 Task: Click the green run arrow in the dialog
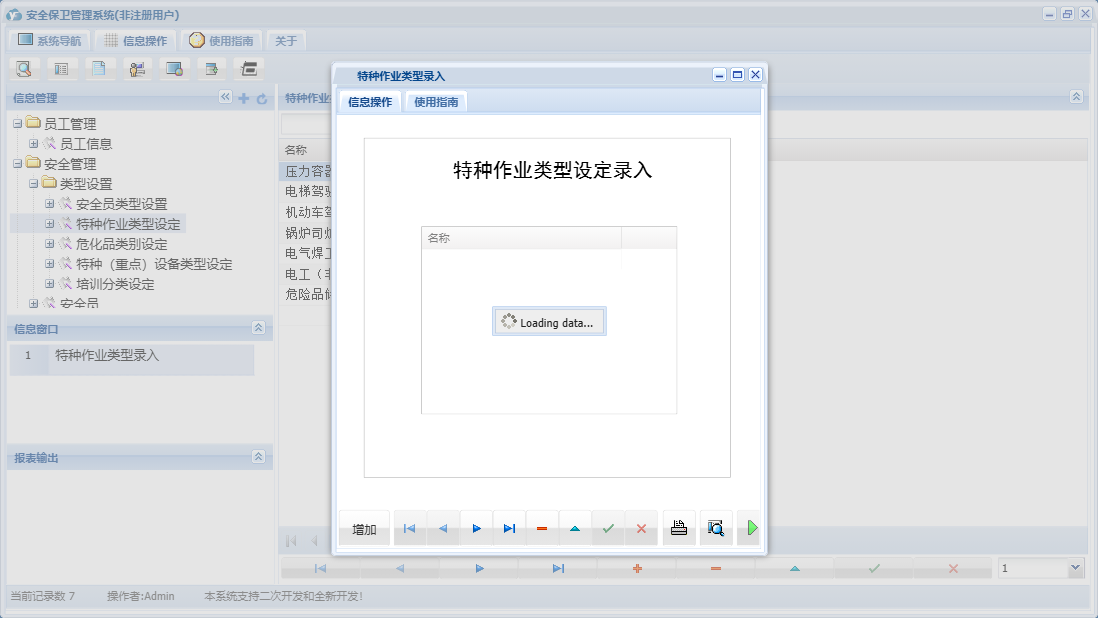point(751,528)
